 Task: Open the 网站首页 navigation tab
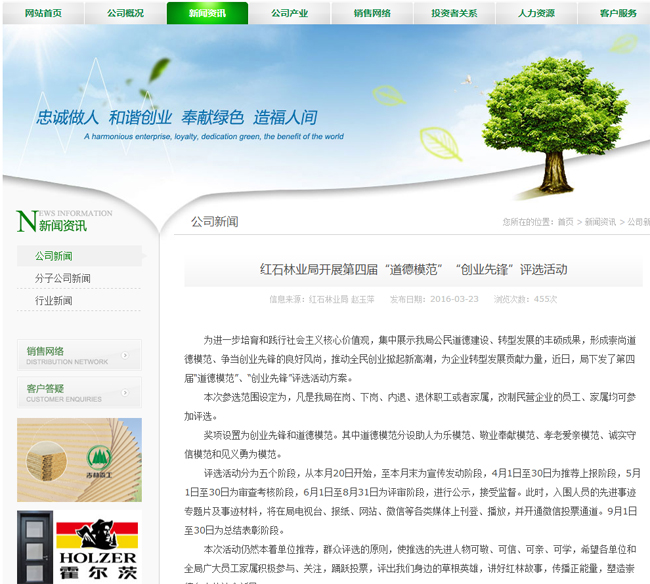[x=42, y=13]
